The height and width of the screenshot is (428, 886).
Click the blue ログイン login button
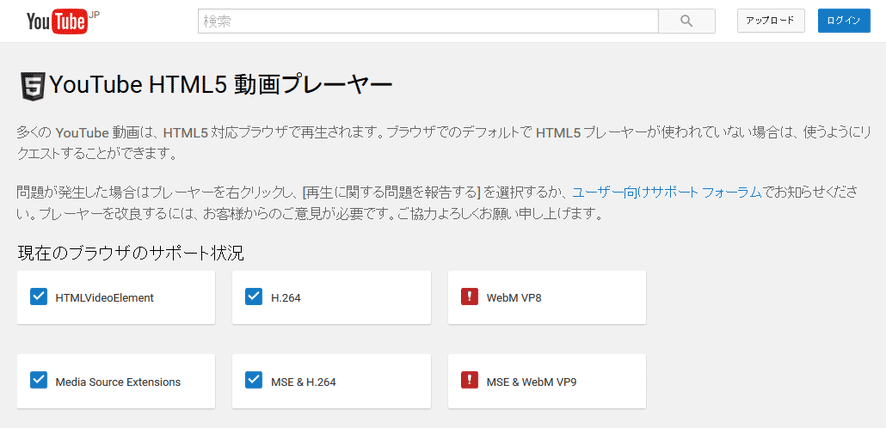tap(844, 21)
